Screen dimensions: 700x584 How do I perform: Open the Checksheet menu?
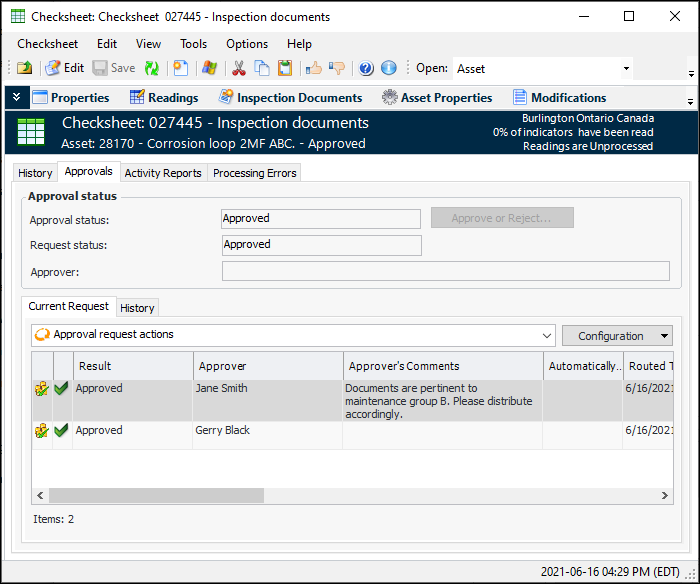(47, 44)
